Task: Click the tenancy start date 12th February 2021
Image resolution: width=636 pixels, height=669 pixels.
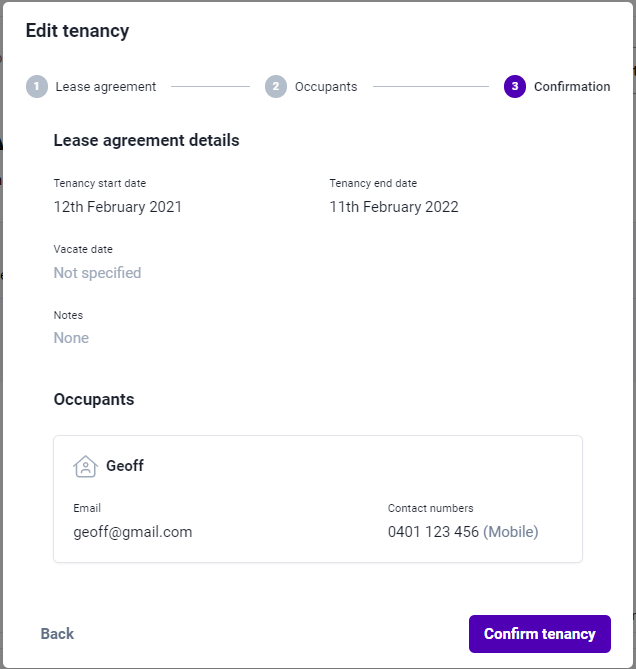Action: (x=118, y=207)
